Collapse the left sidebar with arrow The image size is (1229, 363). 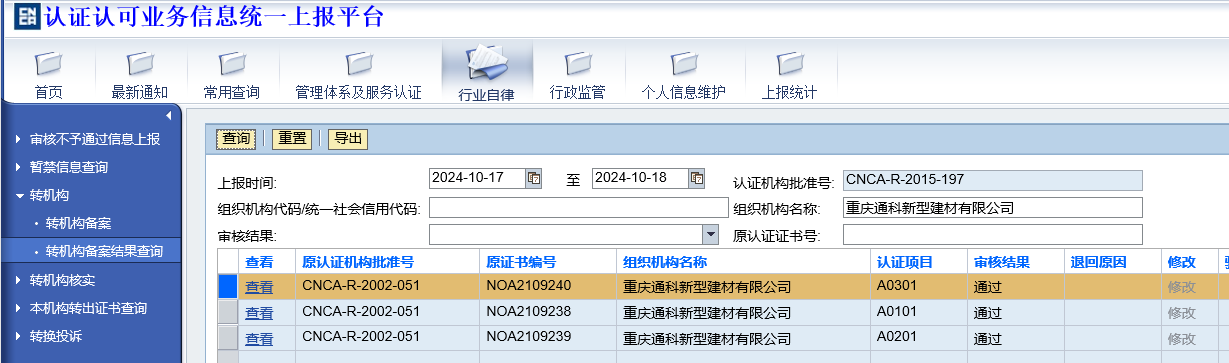coord(169,116)
